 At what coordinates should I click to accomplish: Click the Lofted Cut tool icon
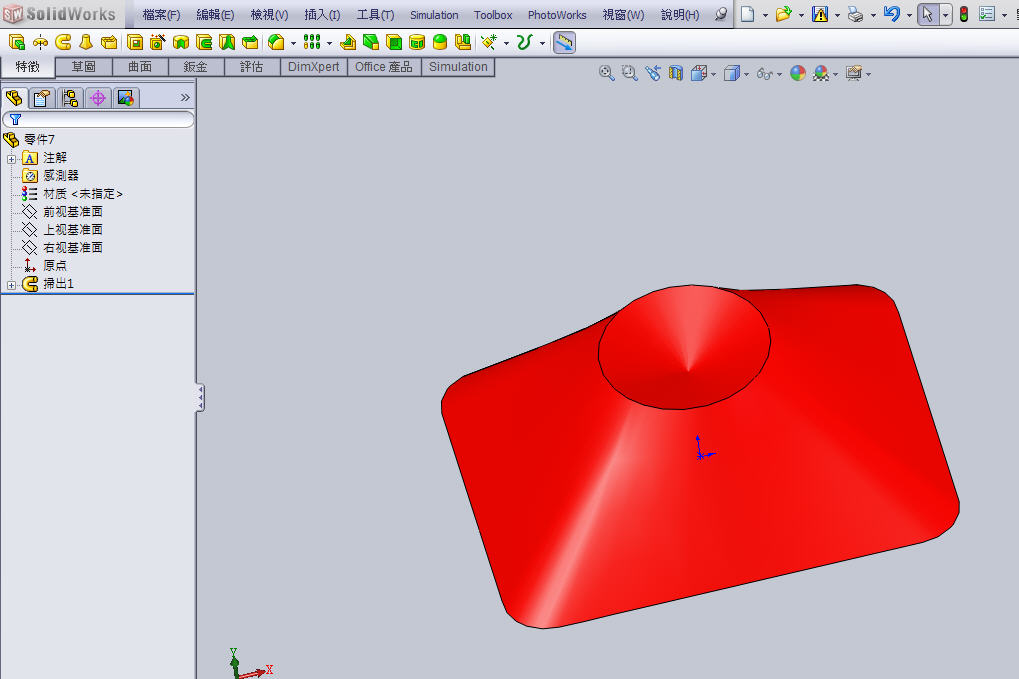click(x=227, y=43)
